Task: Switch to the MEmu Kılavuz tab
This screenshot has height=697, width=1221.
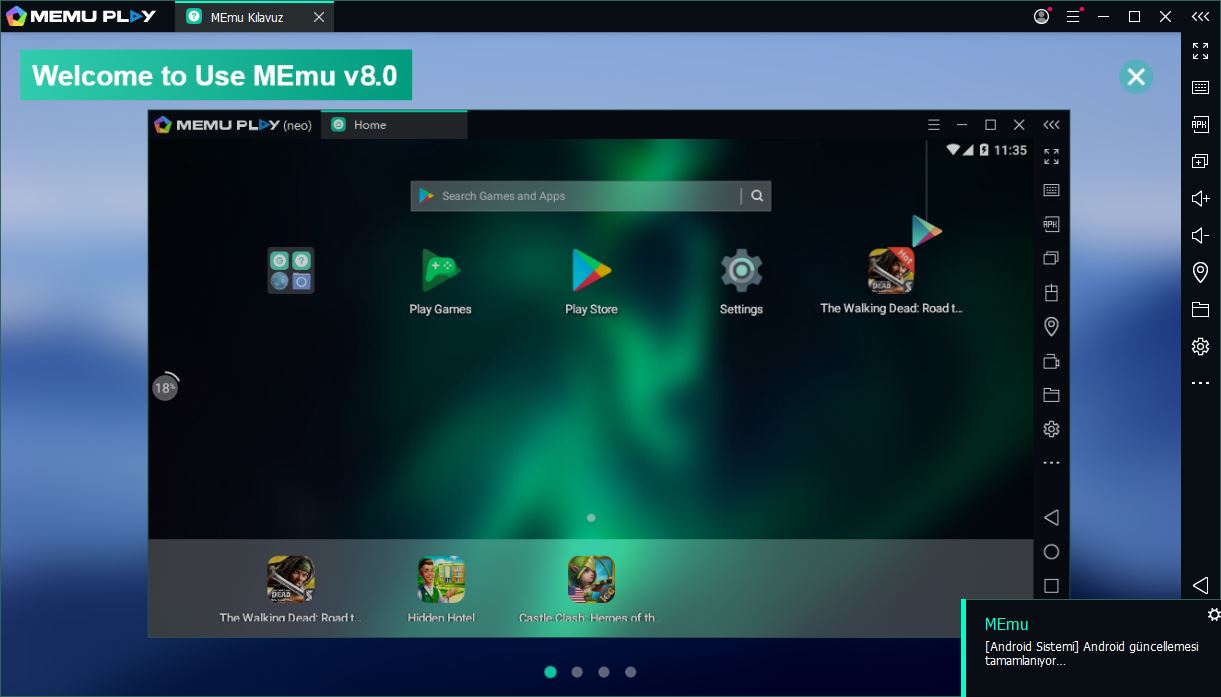Action: (x=247, y=17)
